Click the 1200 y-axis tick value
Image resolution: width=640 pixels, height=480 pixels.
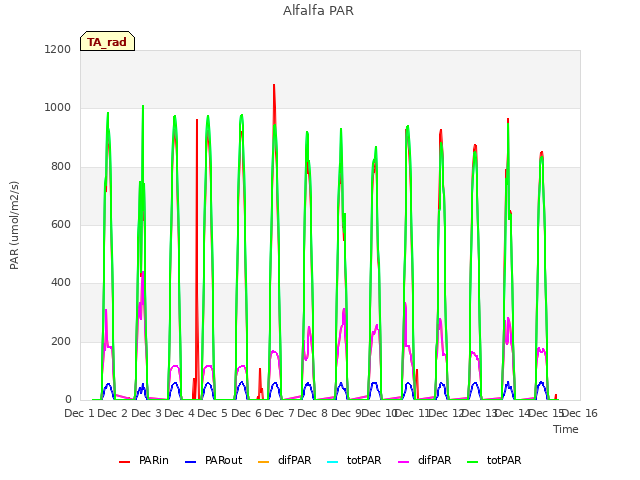(x=58, y=49)
